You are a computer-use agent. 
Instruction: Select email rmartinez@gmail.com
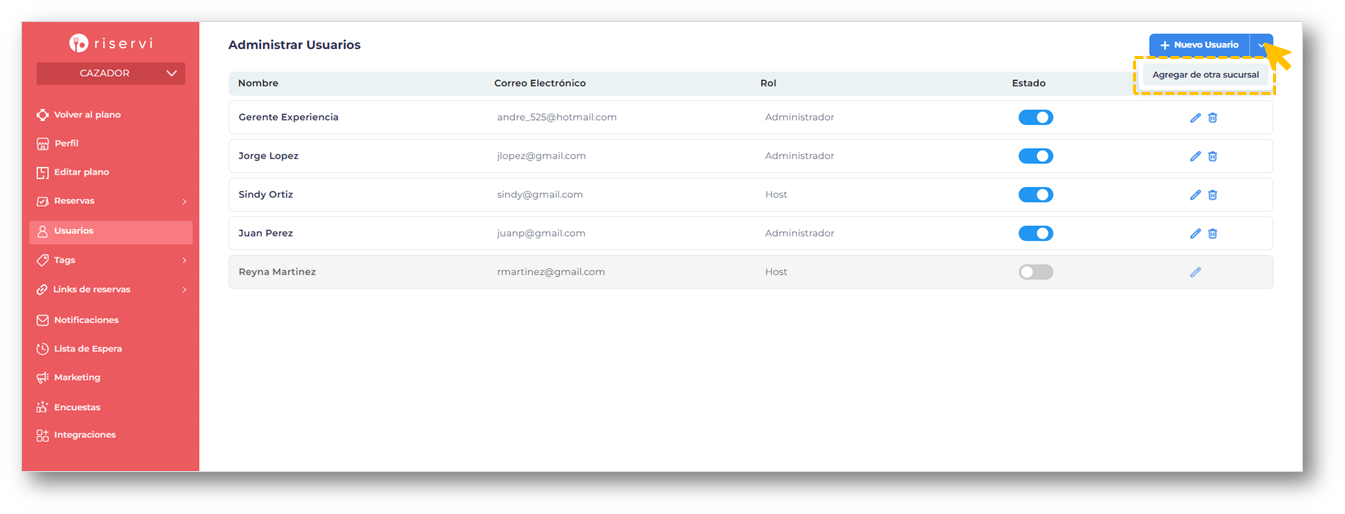551,272
